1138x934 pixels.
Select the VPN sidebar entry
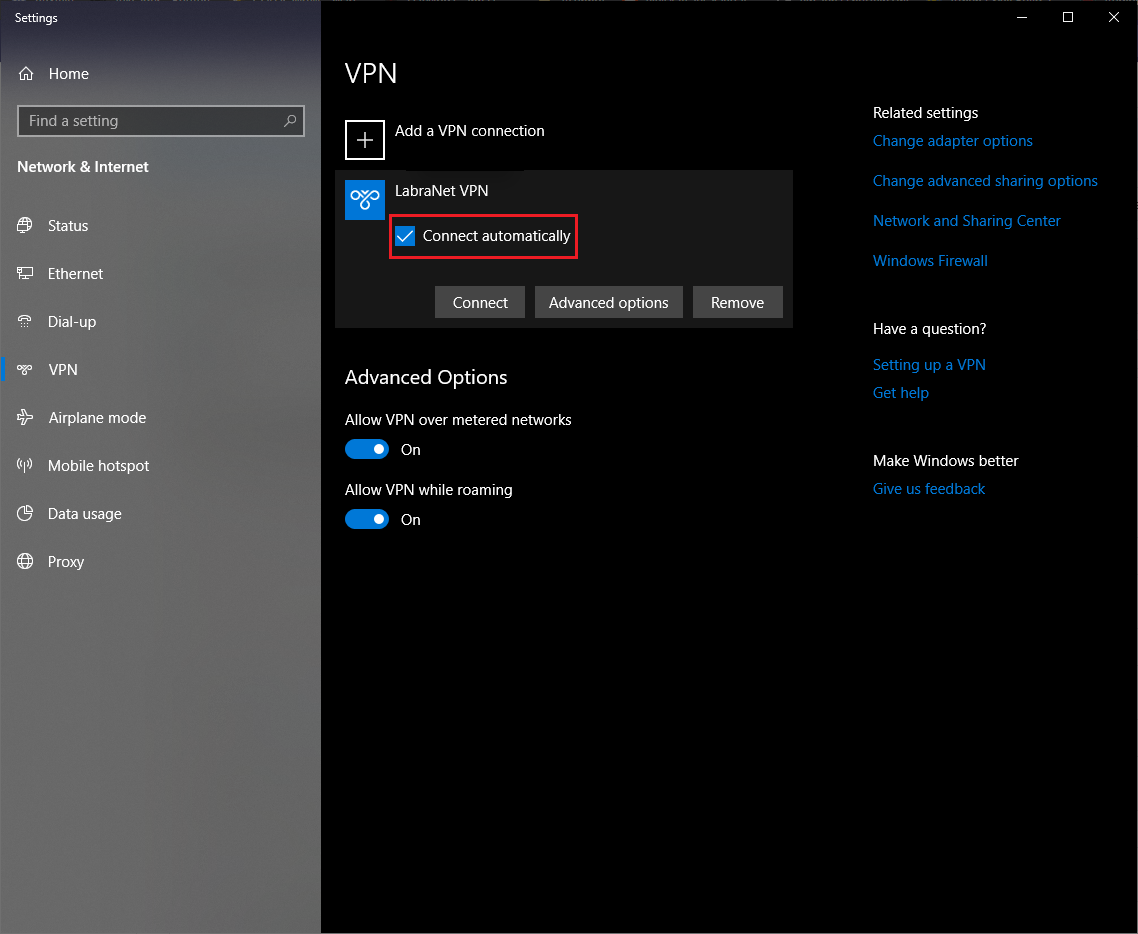coord(160,369)
